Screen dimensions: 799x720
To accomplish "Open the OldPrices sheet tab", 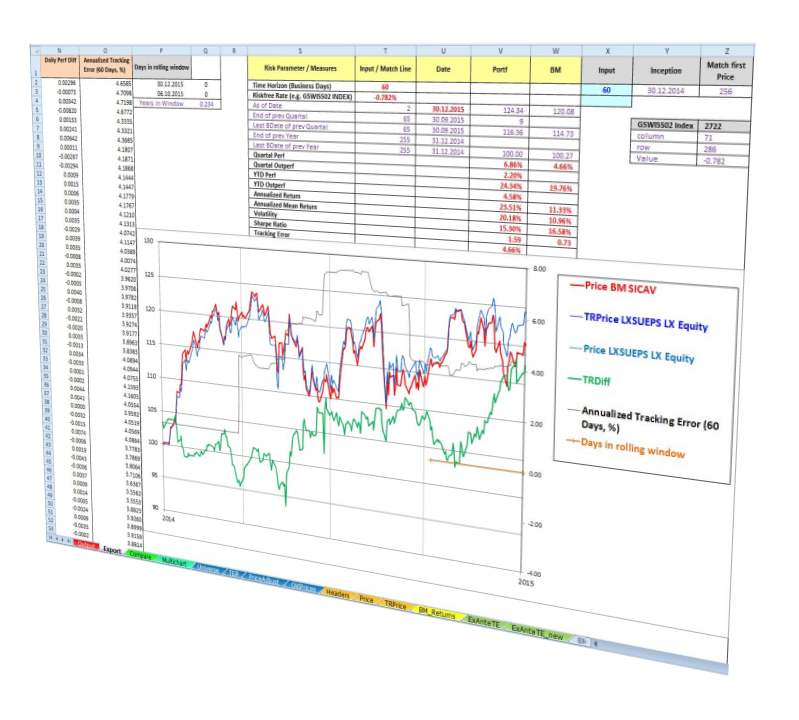I will click(303, 588).
